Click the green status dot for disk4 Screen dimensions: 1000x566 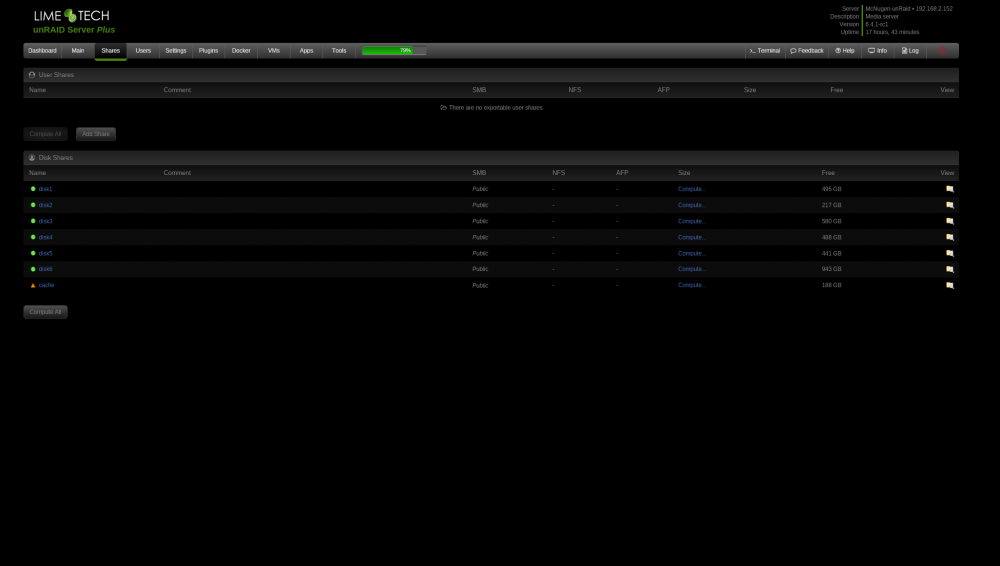[33, 237]
